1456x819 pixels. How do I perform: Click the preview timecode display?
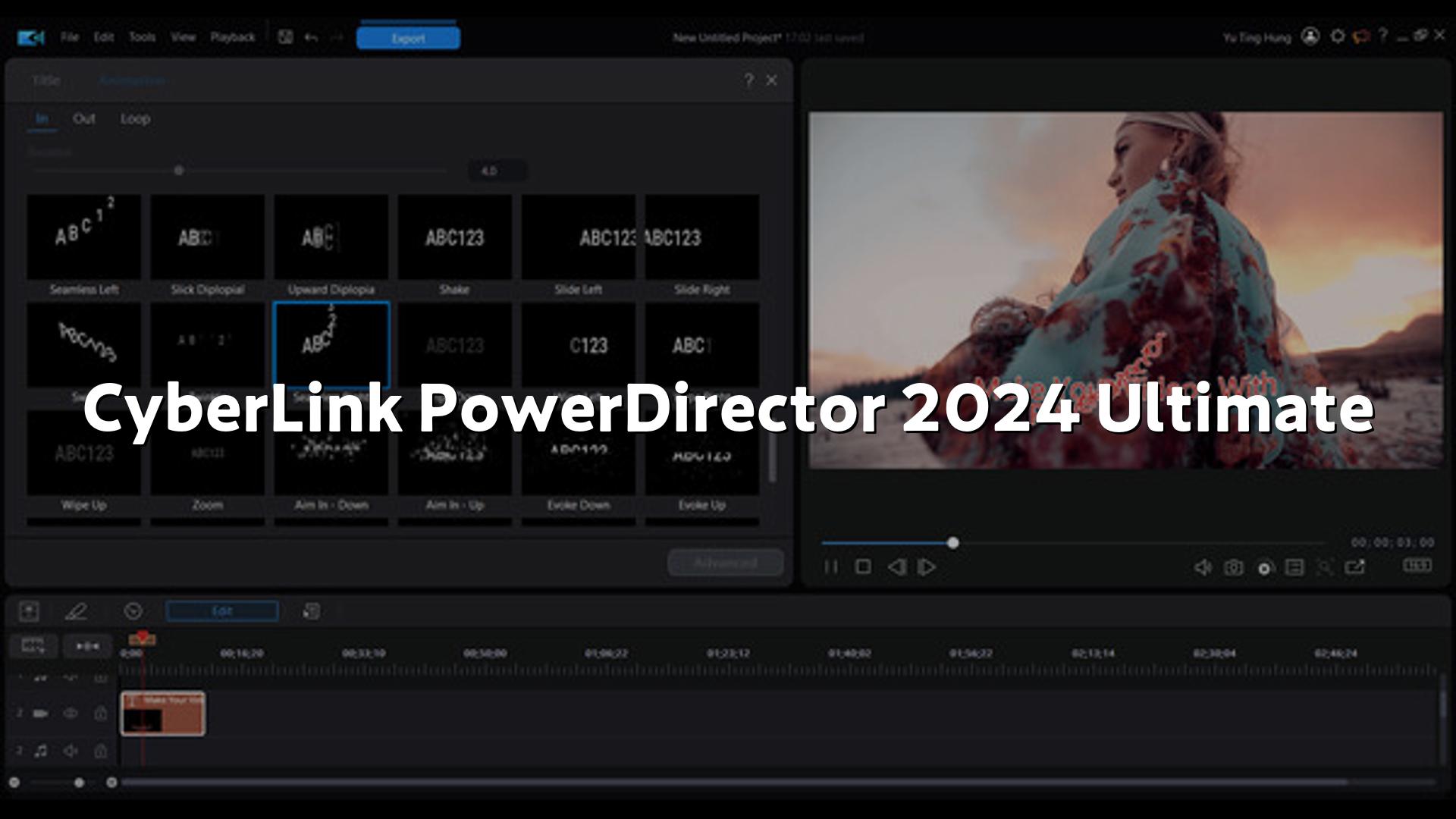[1392, 543]
